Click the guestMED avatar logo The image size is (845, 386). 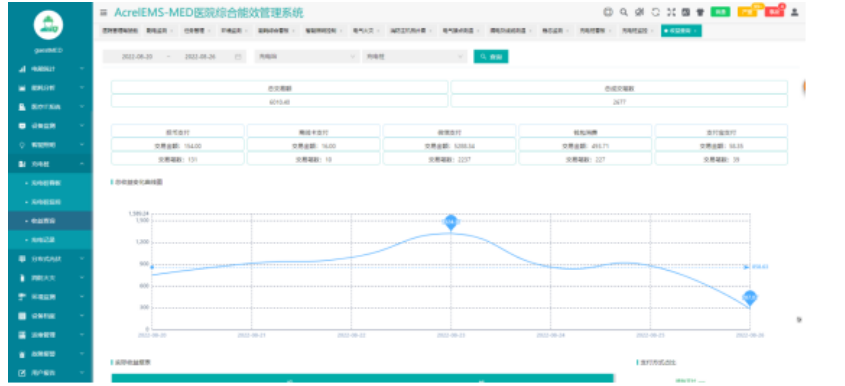tap(49, 25)
